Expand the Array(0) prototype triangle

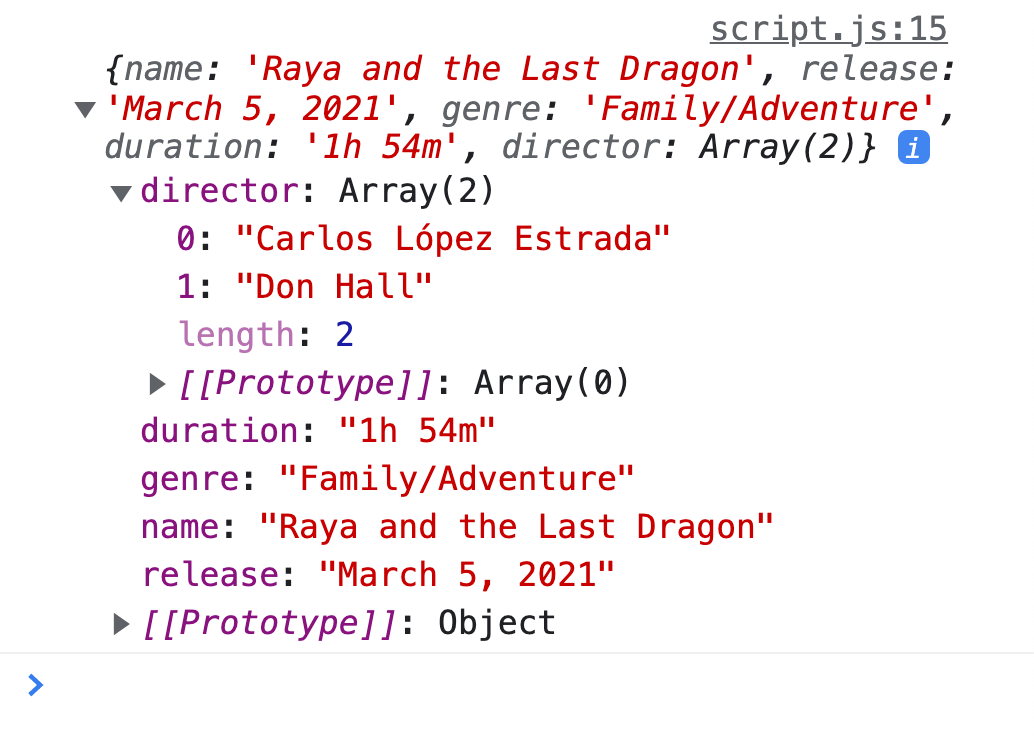157,383
